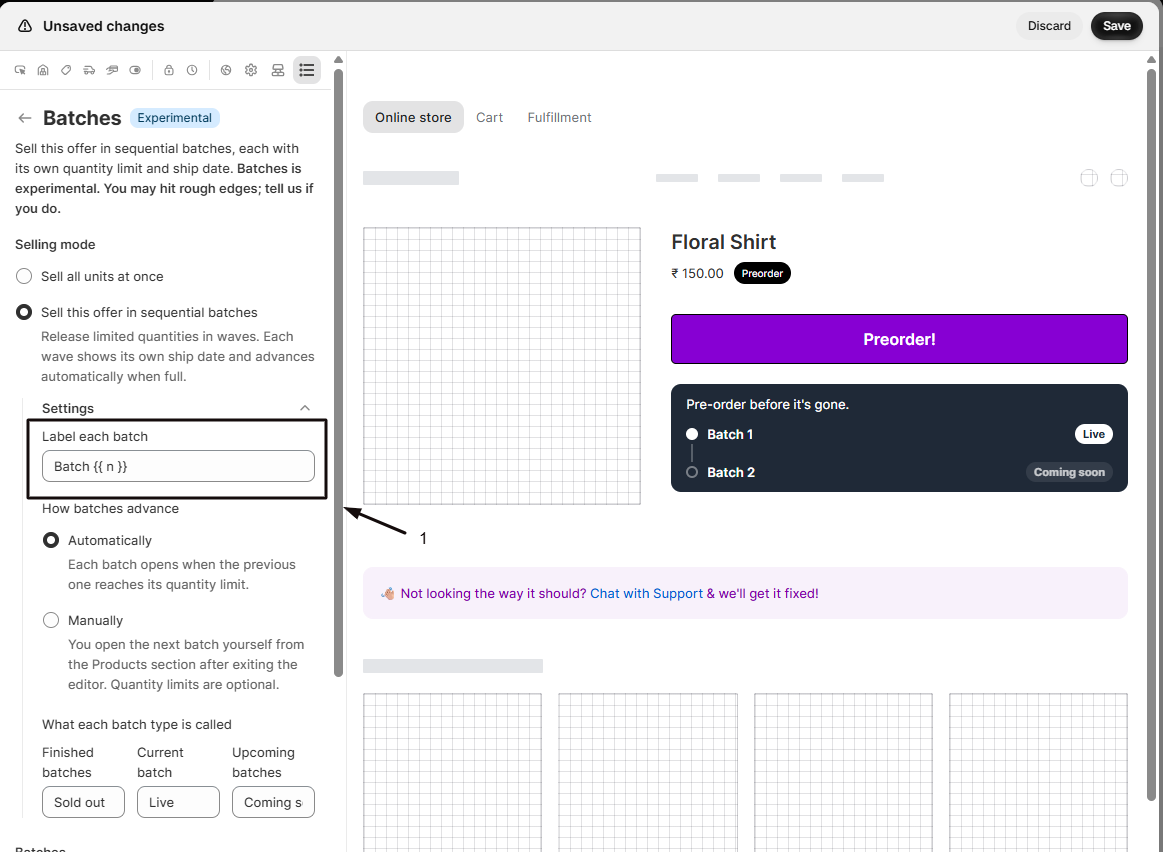Click the preview pane scrollbar thumb
Screen dimensions: 1163x852
pyautogui.click(x=1151, y=434)
